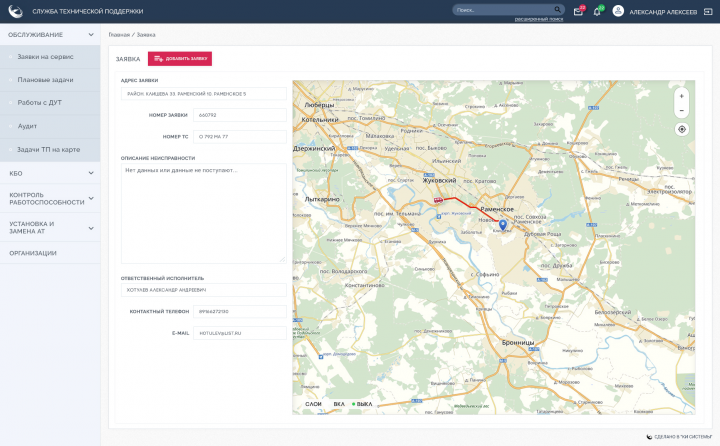Click the СЛОИ label on the map
This screenshot has width=720, height=446.
313,404
